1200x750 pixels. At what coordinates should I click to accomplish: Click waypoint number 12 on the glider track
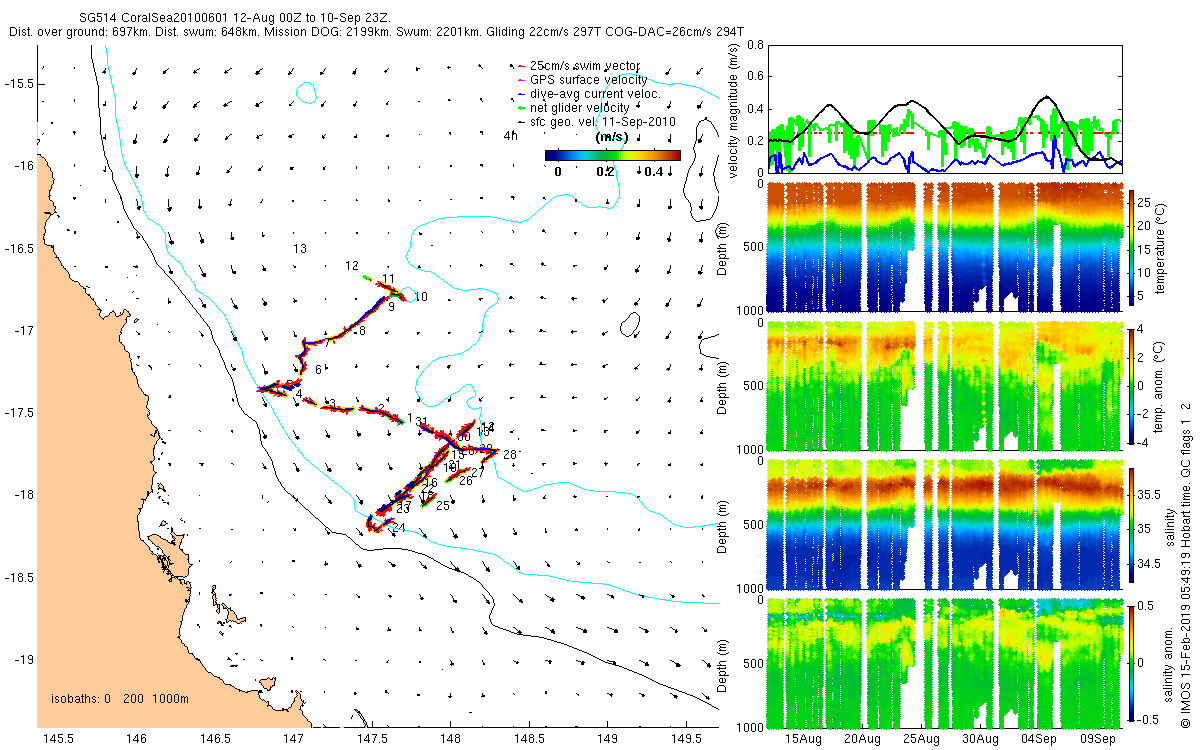[x=352, y=266]
